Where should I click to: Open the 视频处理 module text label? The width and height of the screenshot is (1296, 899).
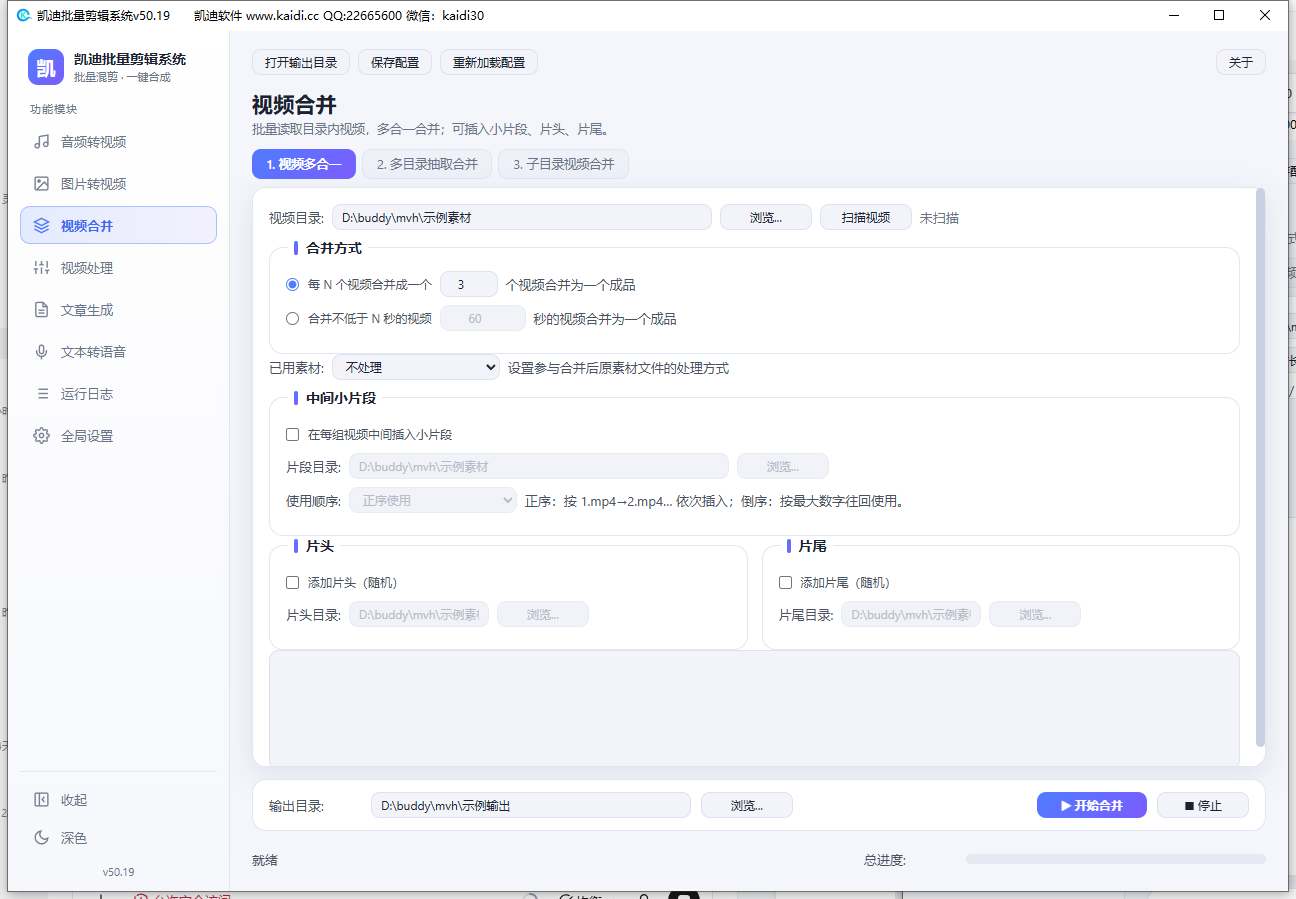[87, 268]
